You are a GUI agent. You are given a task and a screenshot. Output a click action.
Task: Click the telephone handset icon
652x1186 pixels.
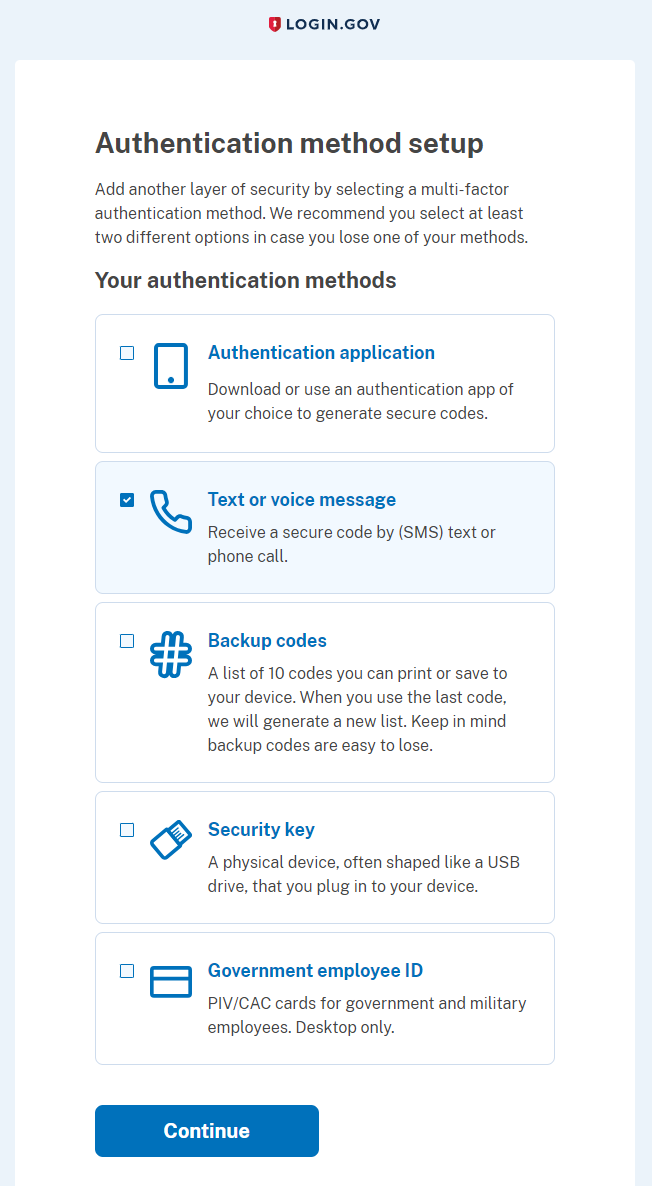coord(170,512)
